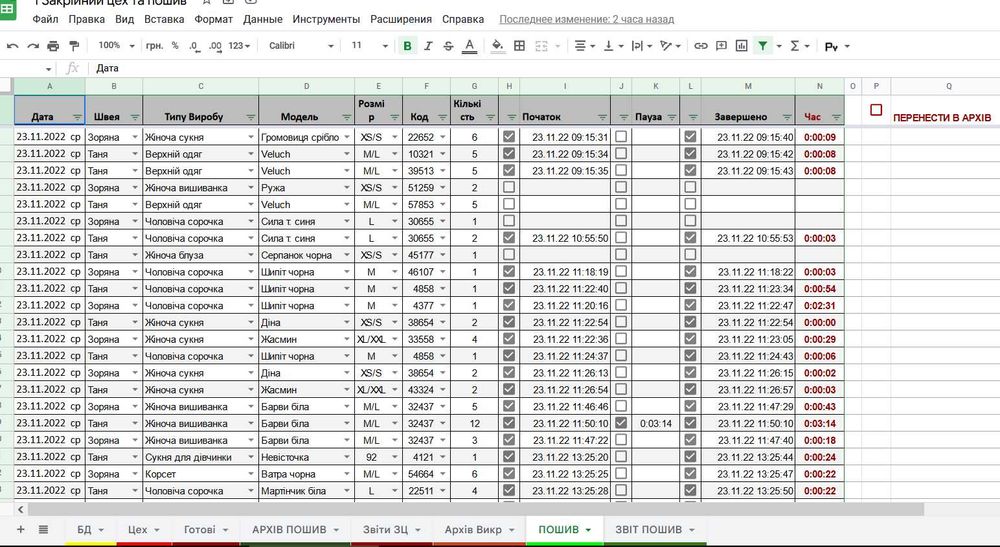Screen dimensions: 1000x547
Task: Show all sheets list
Action: (x=43, y=529)
